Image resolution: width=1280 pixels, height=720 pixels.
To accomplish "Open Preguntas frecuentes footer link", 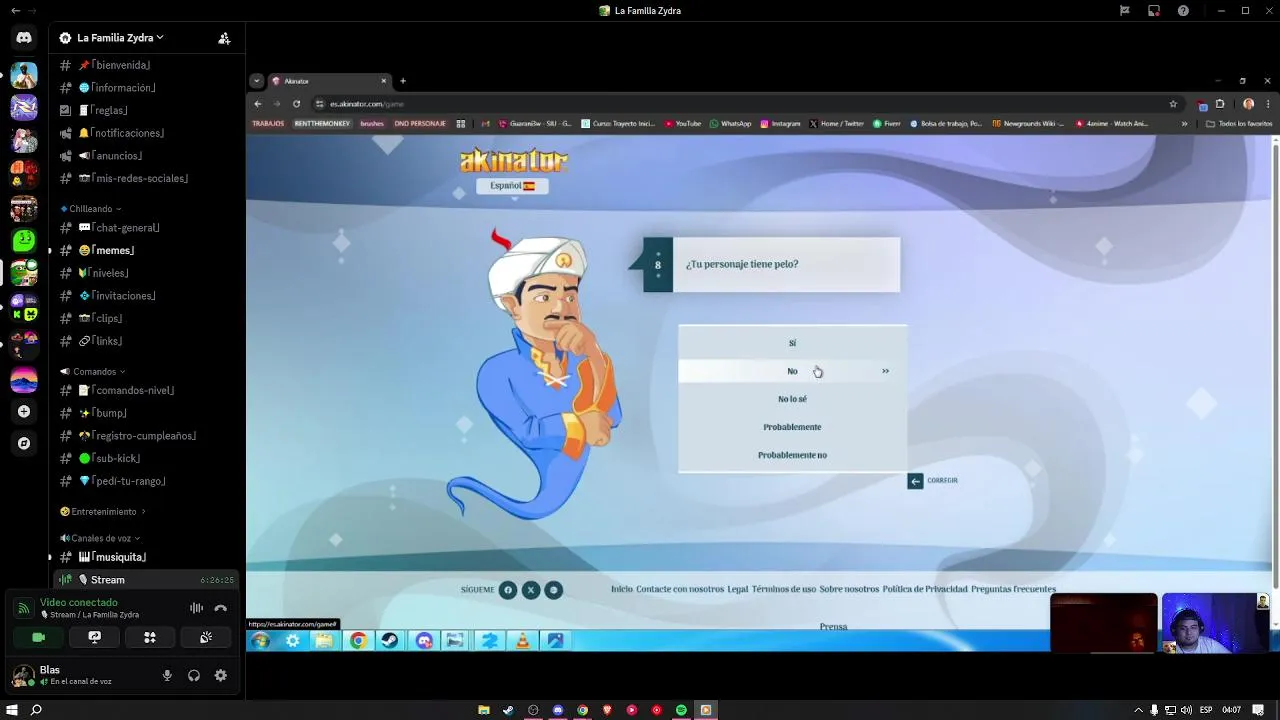I will pos(1013,589).
